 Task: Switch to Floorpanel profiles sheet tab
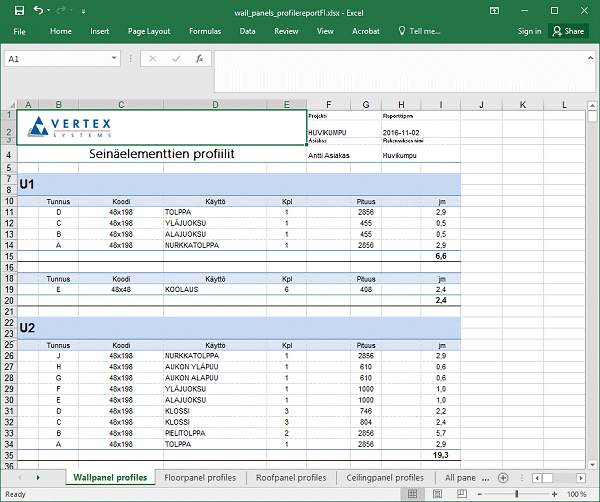(x=201, y=478)
